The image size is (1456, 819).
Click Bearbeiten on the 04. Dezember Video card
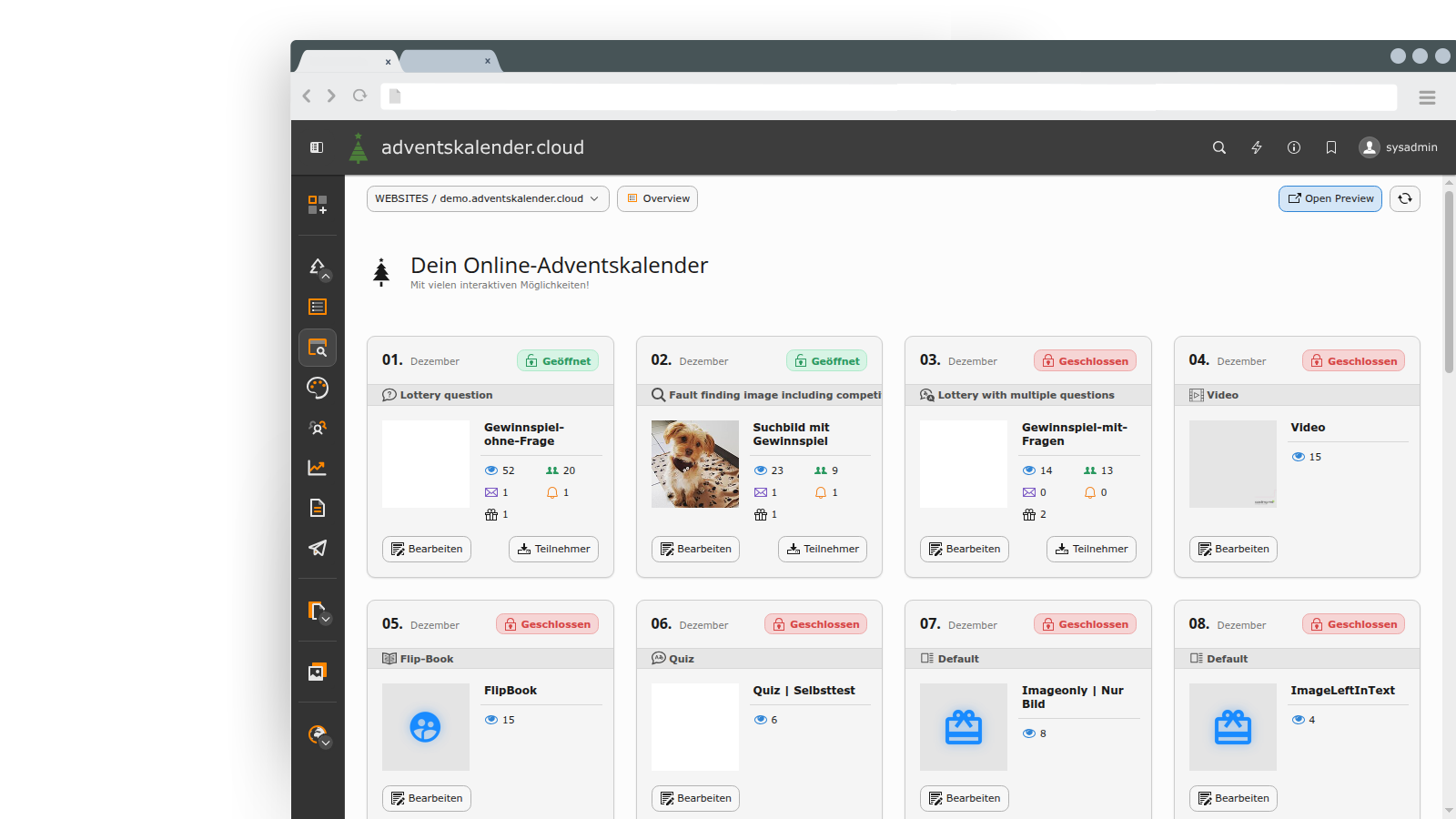[x=1233, y=549]
